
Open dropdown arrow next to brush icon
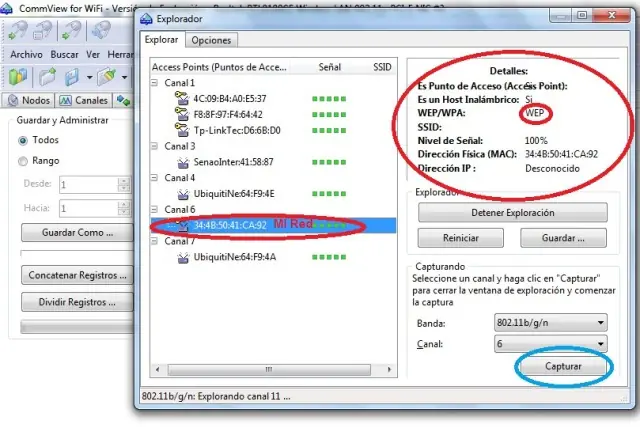pyautogui.click(x=124, y=77)
